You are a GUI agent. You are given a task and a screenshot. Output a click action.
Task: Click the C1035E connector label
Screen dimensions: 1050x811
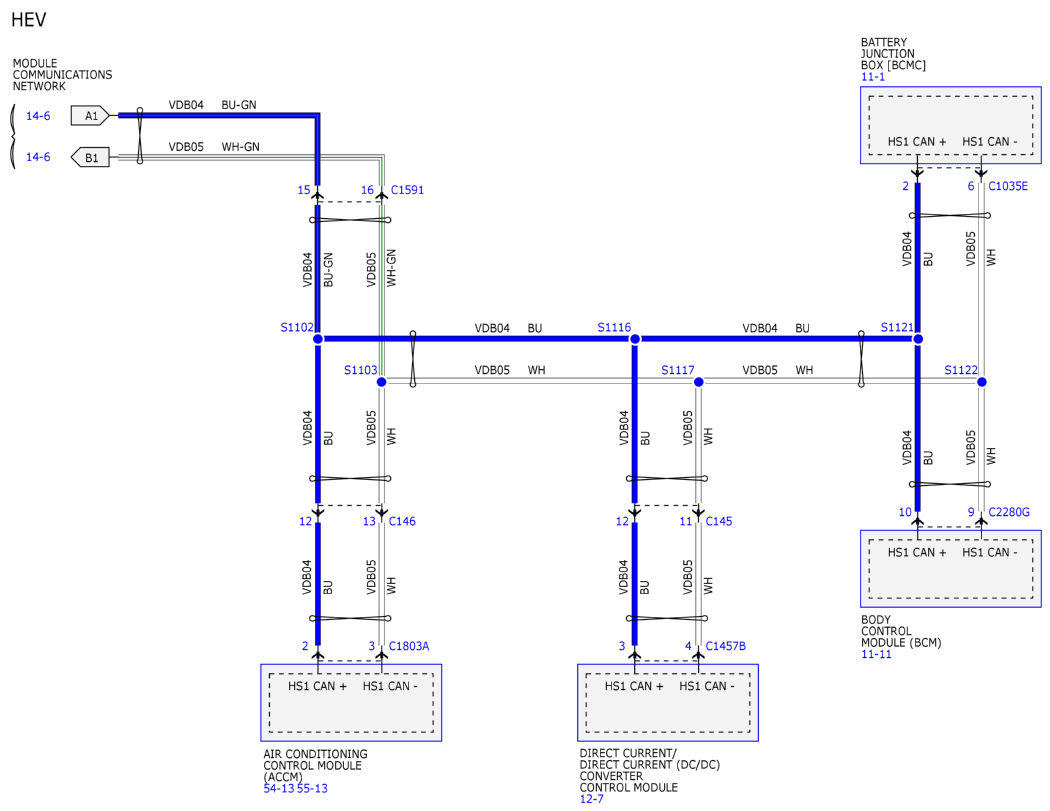click(1007, 186)
